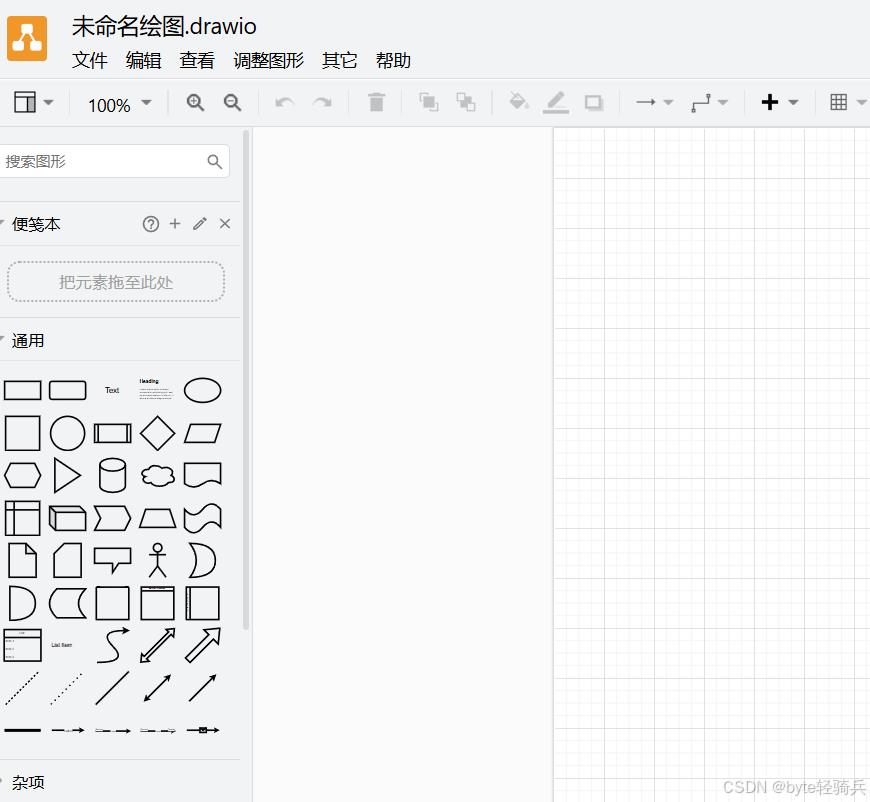
Task: Open scratchpad help question mark icon
Action: 150,223
